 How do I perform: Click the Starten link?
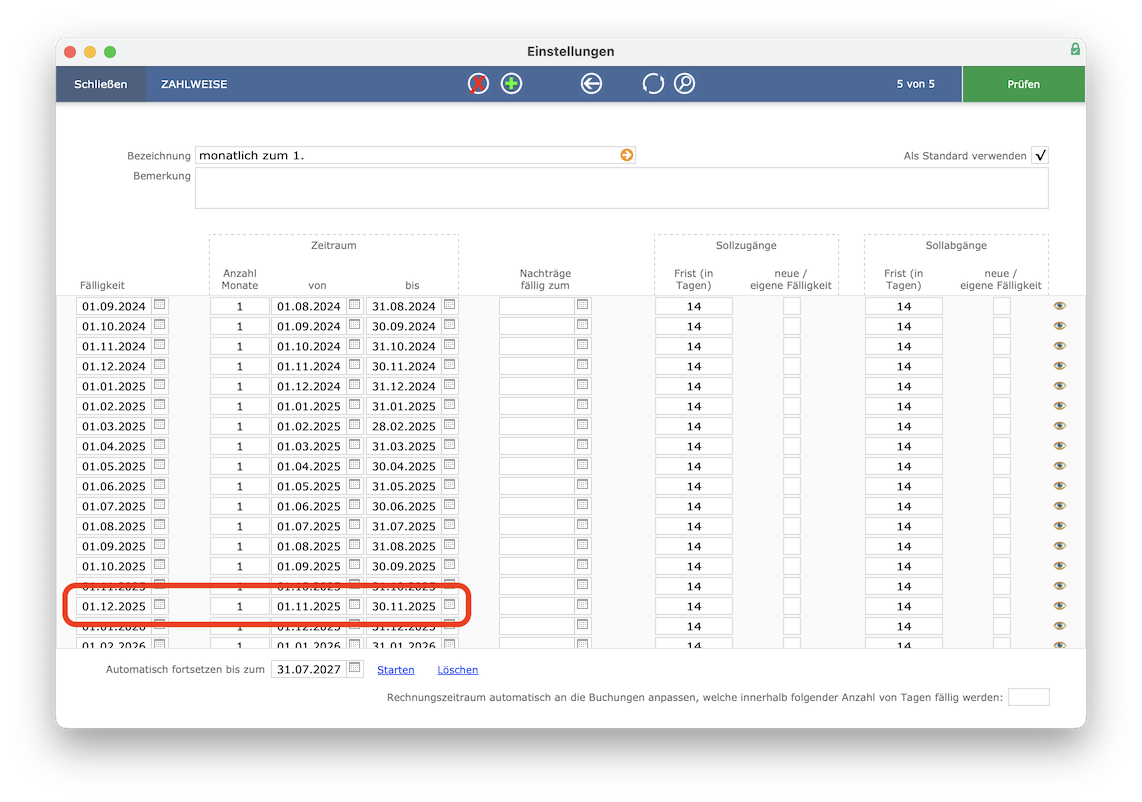pyautogui.click(x=395, y=670)
